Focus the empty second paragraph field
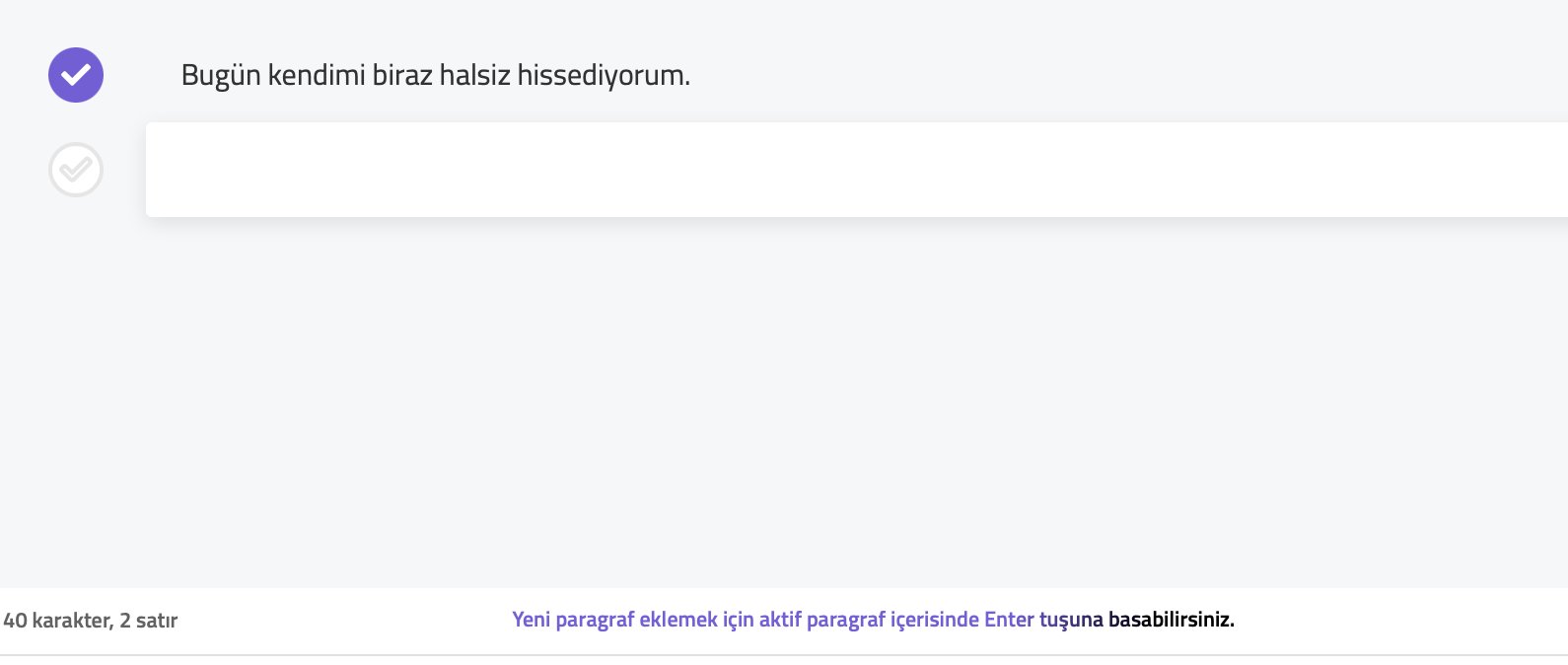The image size is (1568, 665). [857, 170]
